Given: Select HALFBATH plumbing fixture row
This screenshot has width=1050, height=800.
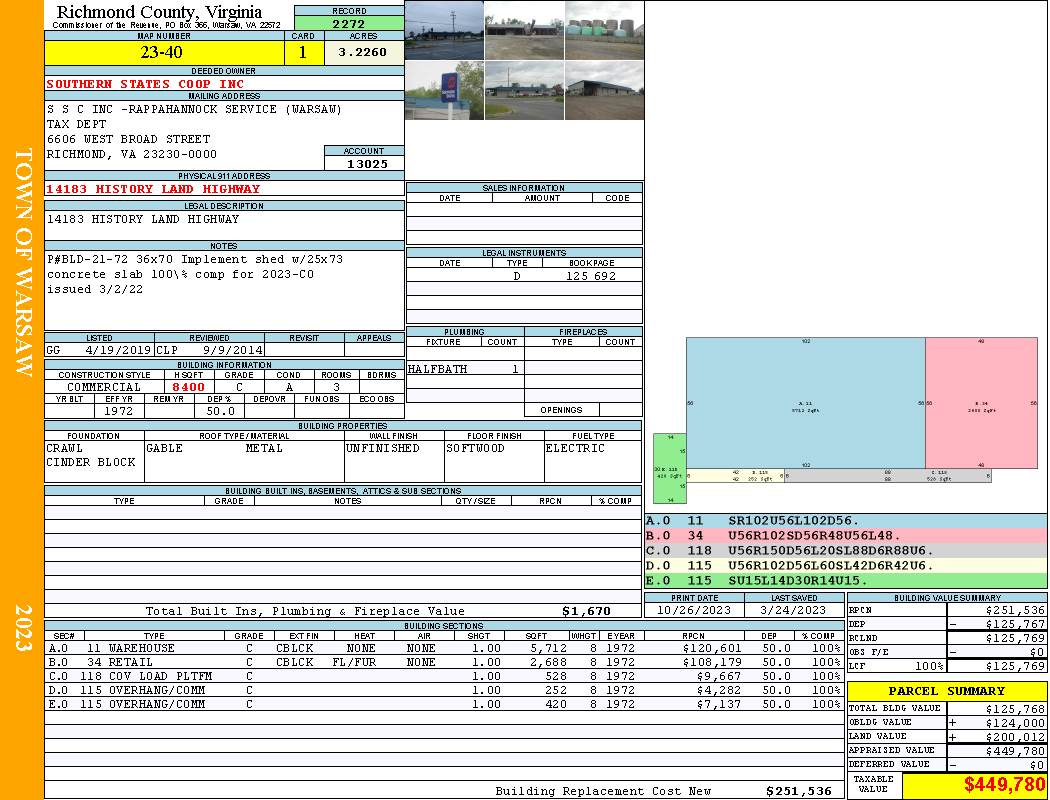Looking at the screenshot, I should 465,369.
